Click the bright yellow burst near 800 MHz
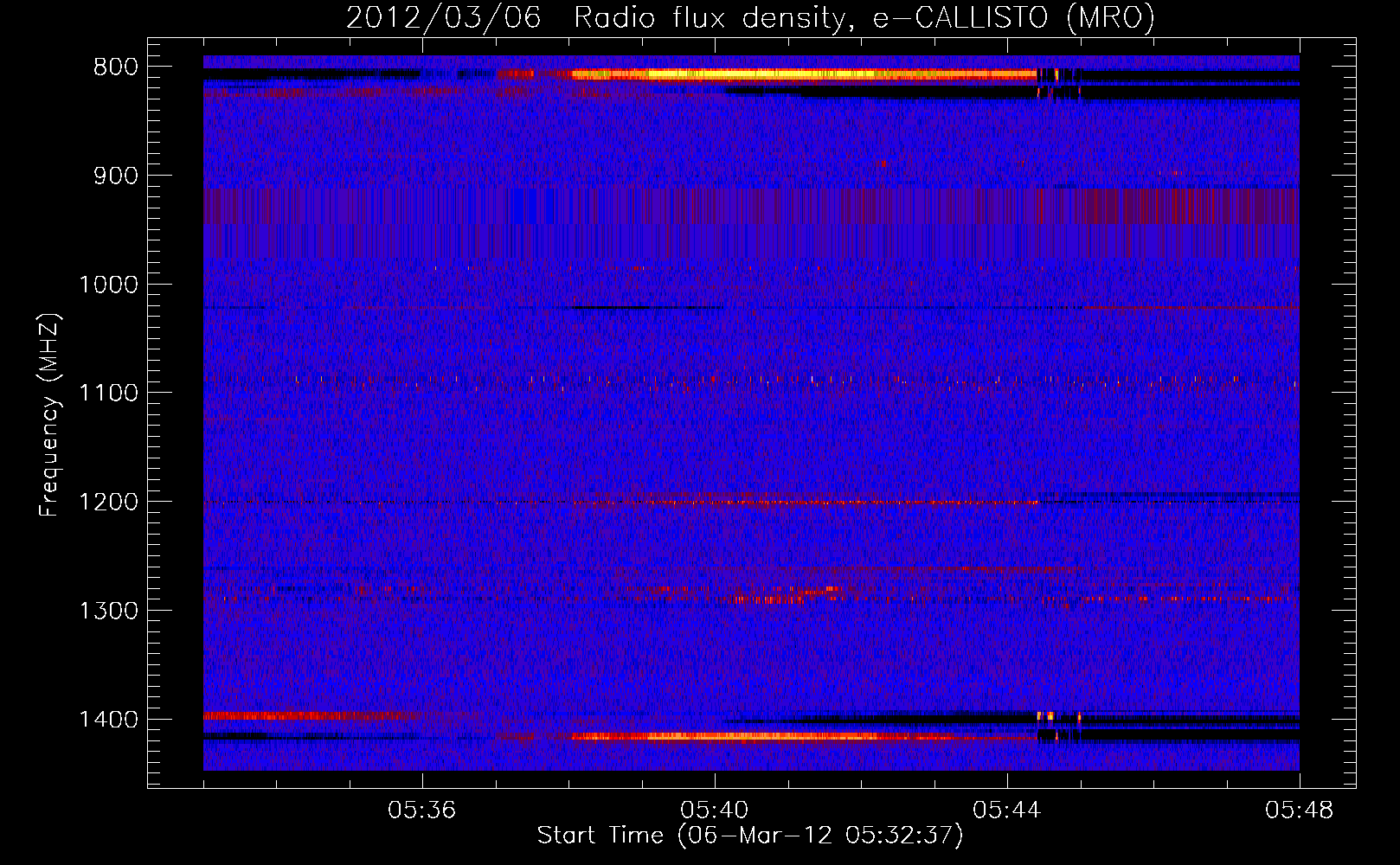Image resolution: width=1400 pixels, height=865 pixels. pyautogui.click(x=805, y=74)
